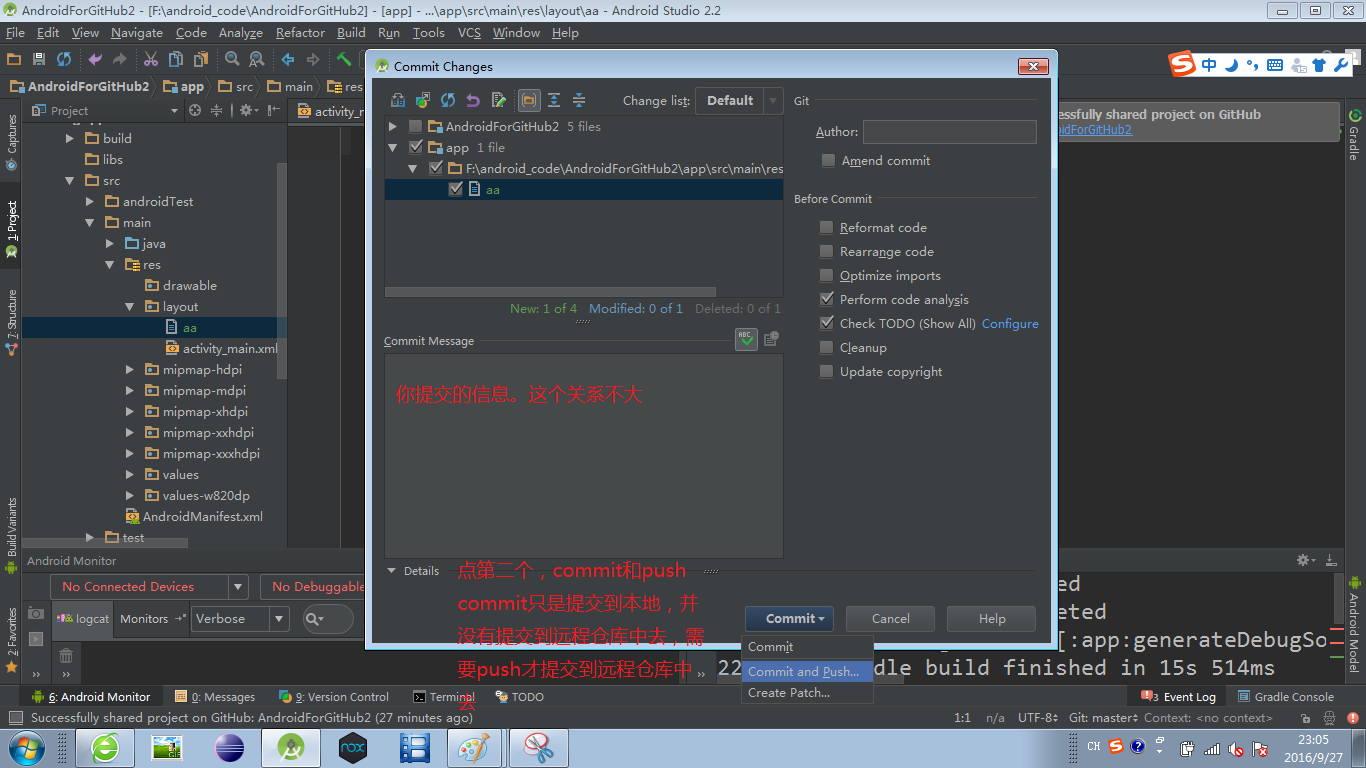Enable the Reformat code checkbox
This screenshot has width=1366, height=768.
826,227
